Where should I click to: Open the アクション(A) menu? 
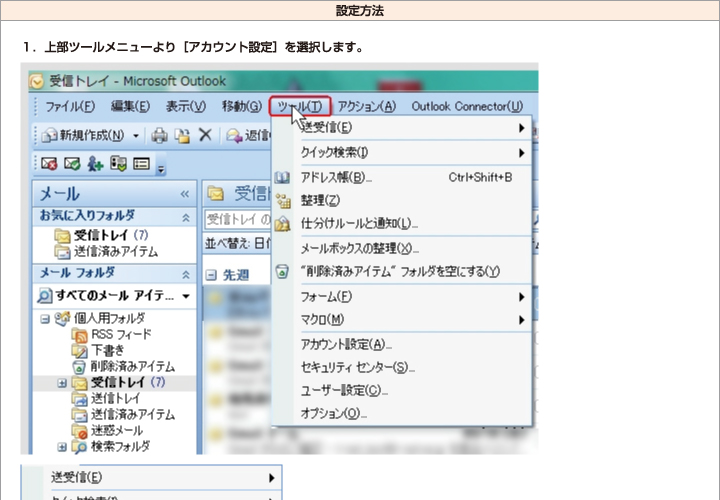click(367, 107)
